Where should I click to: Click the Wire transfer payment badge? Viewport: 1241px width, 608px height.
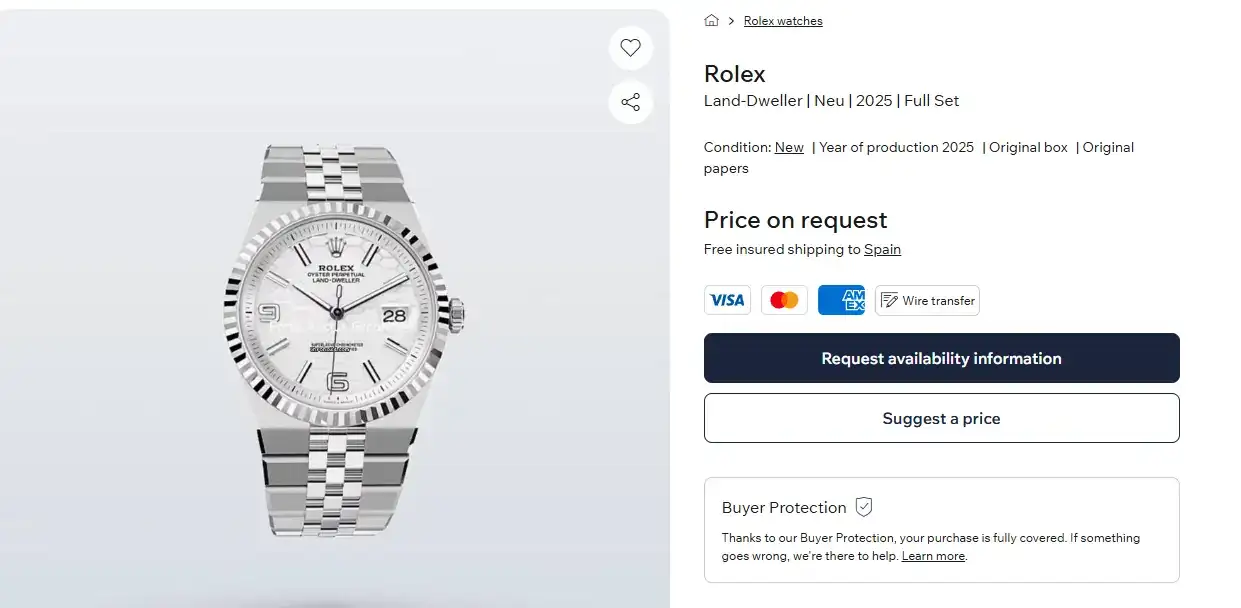click(x=927, y=300)
